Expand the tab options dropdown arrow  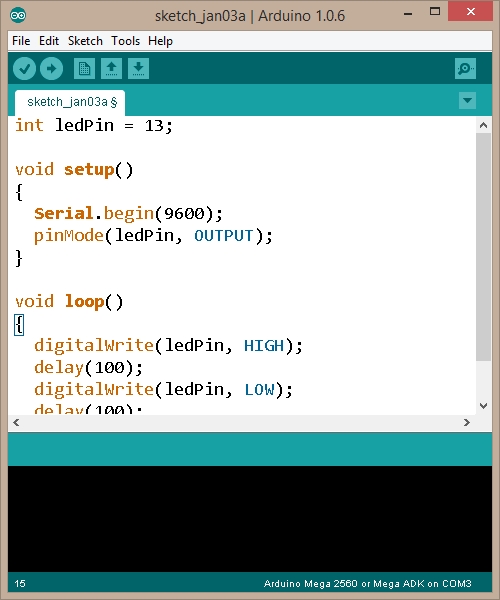[467, 101]
